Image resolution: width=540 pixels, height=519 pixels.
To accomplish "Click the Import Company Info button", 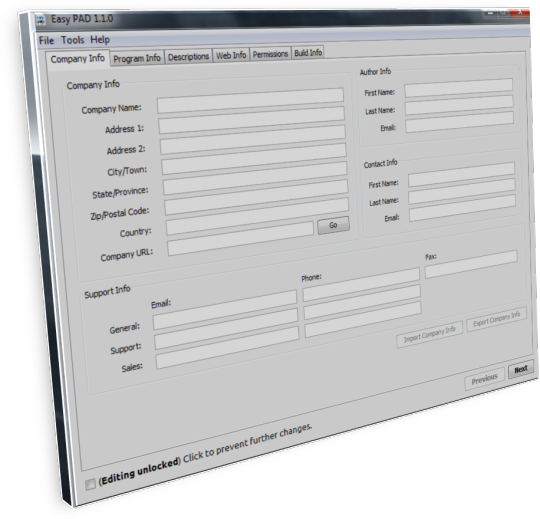I will 429,335.
